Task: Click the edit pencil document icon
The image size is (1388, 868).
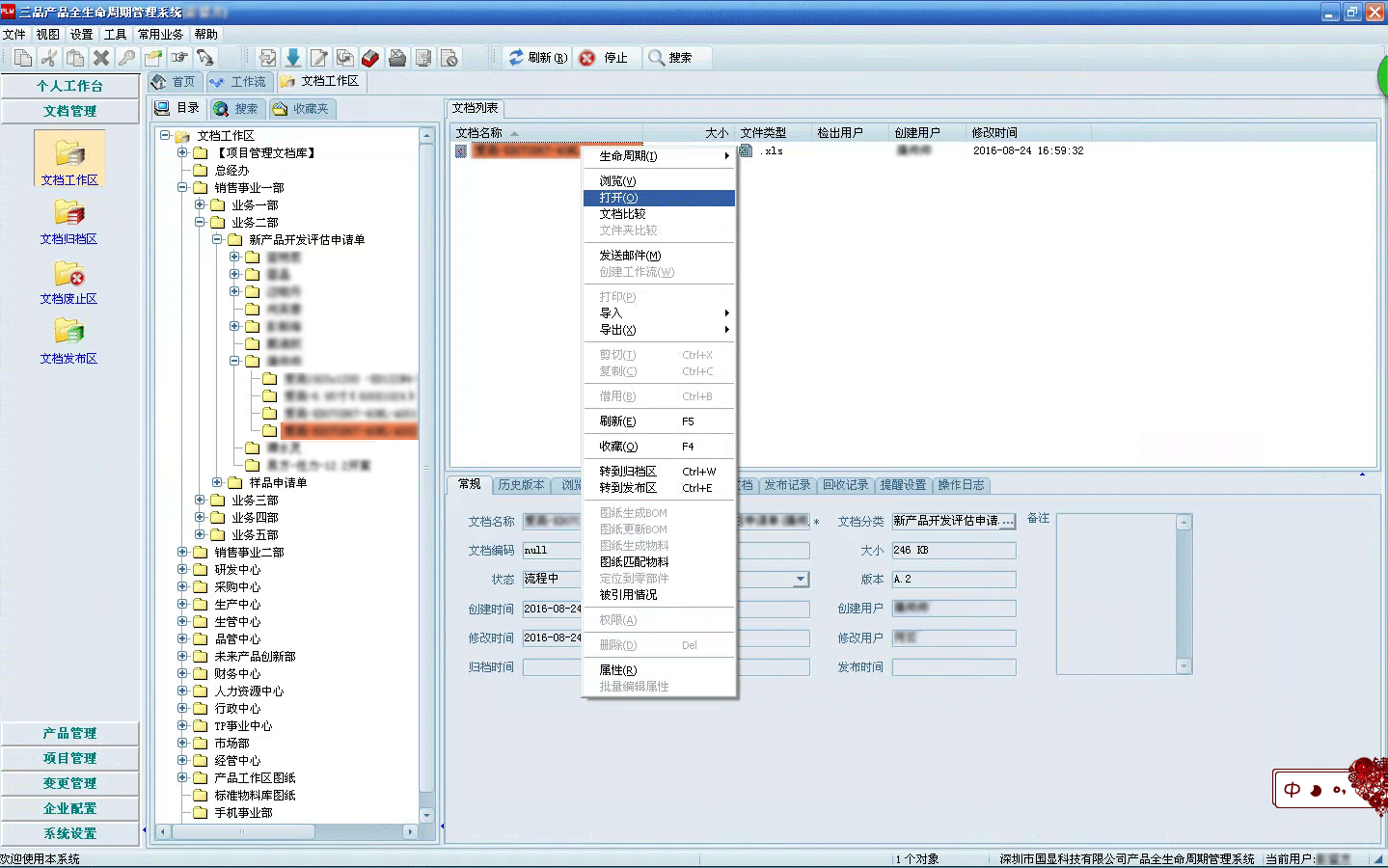Action: coord(319,58)
